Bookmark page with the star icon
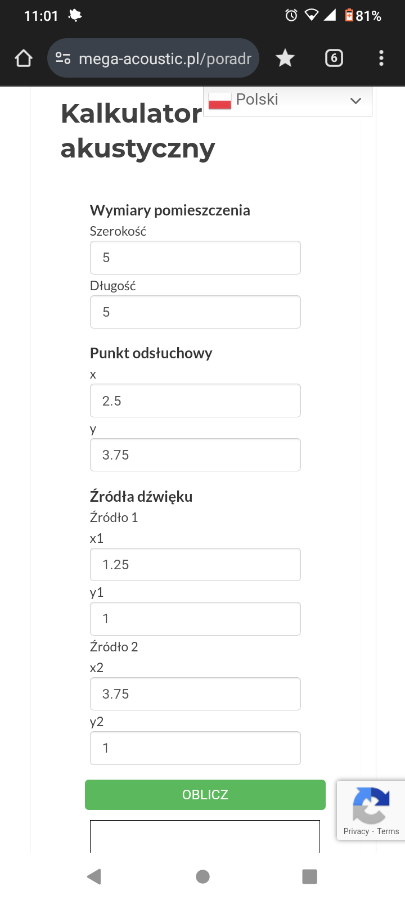Viewport: 405px width, 900px height. [x=285, y=58]
